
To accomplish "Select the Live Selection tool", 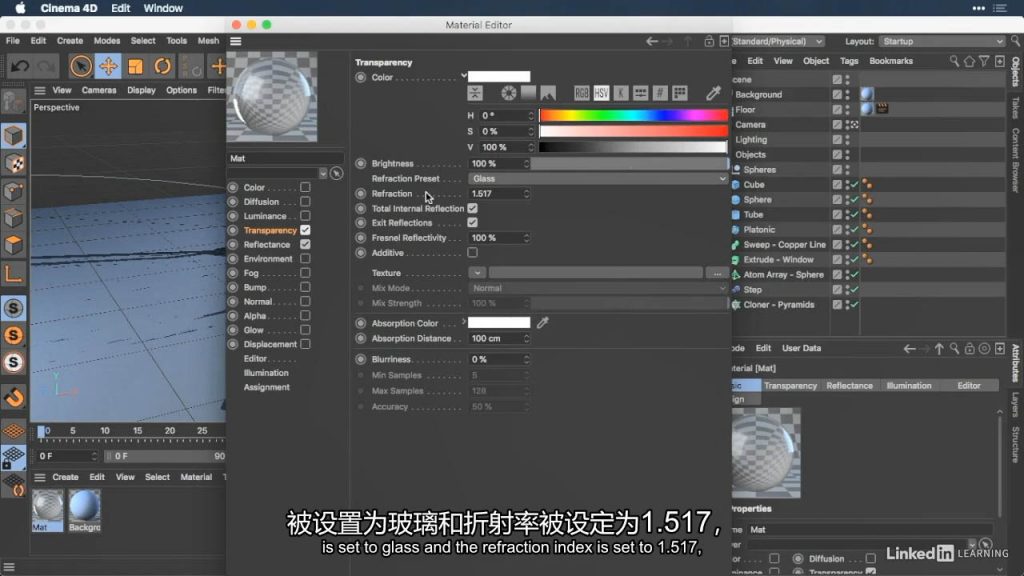I will (x=80, y=66).
